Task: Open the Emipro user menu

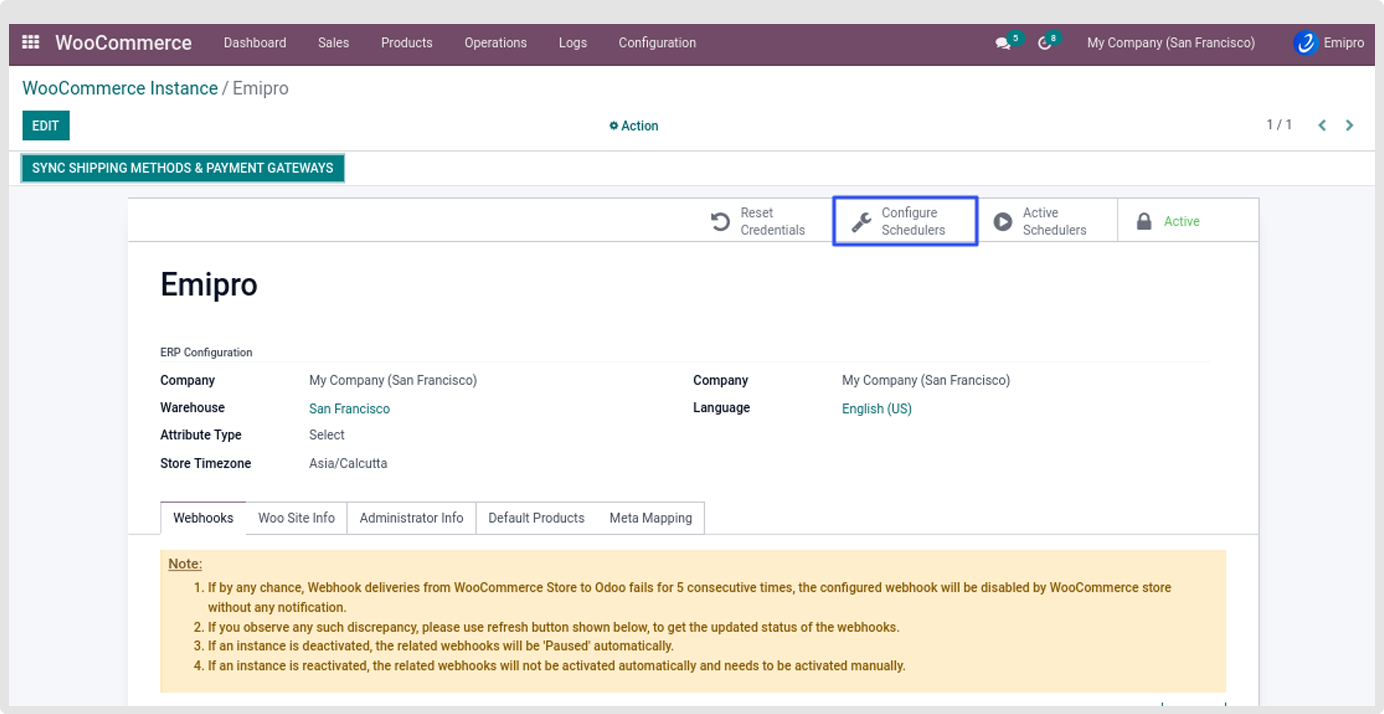Action: coord(1329,43)
